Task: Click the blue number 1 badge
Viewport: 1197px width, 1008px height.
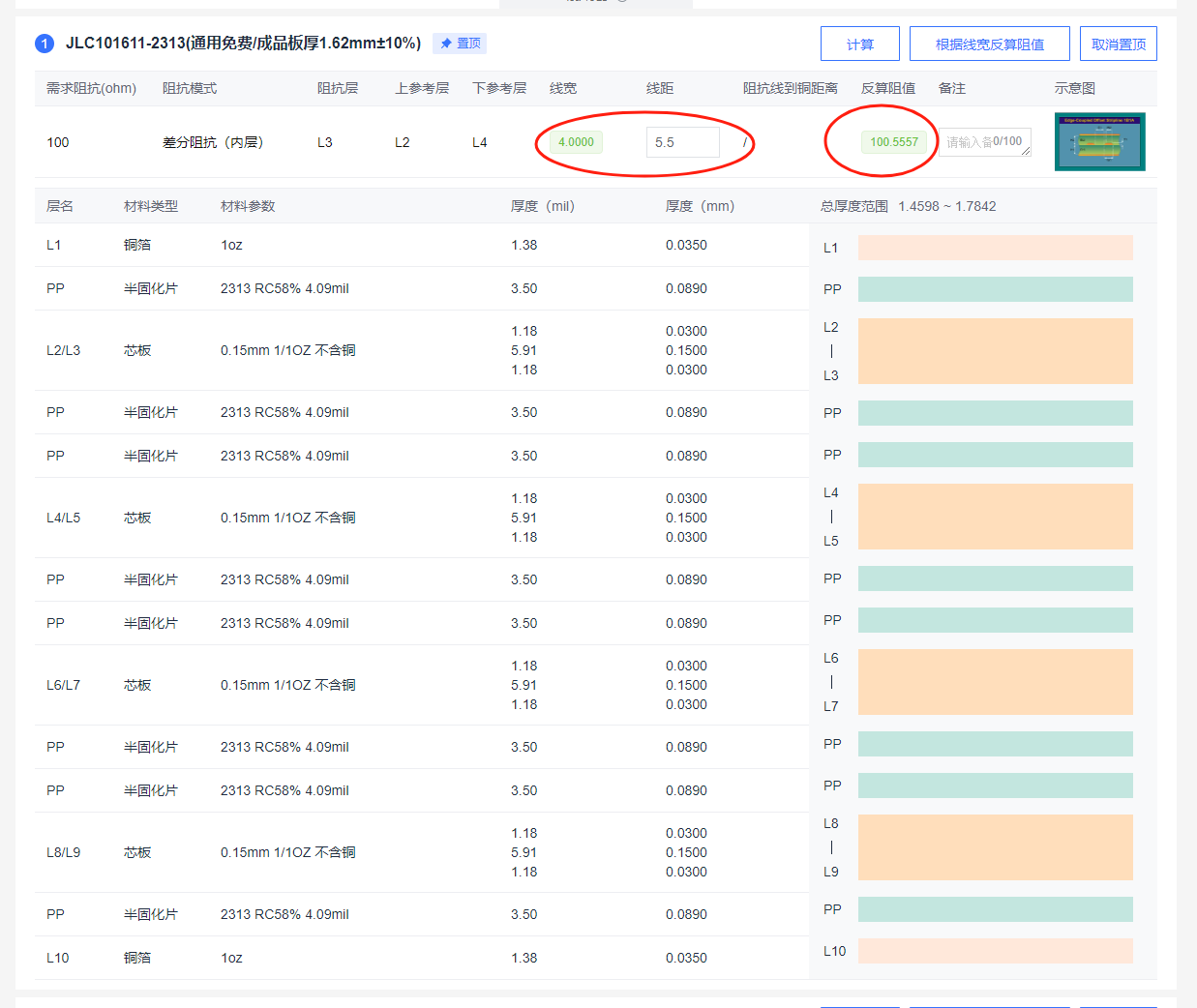Action: [45, 44]
